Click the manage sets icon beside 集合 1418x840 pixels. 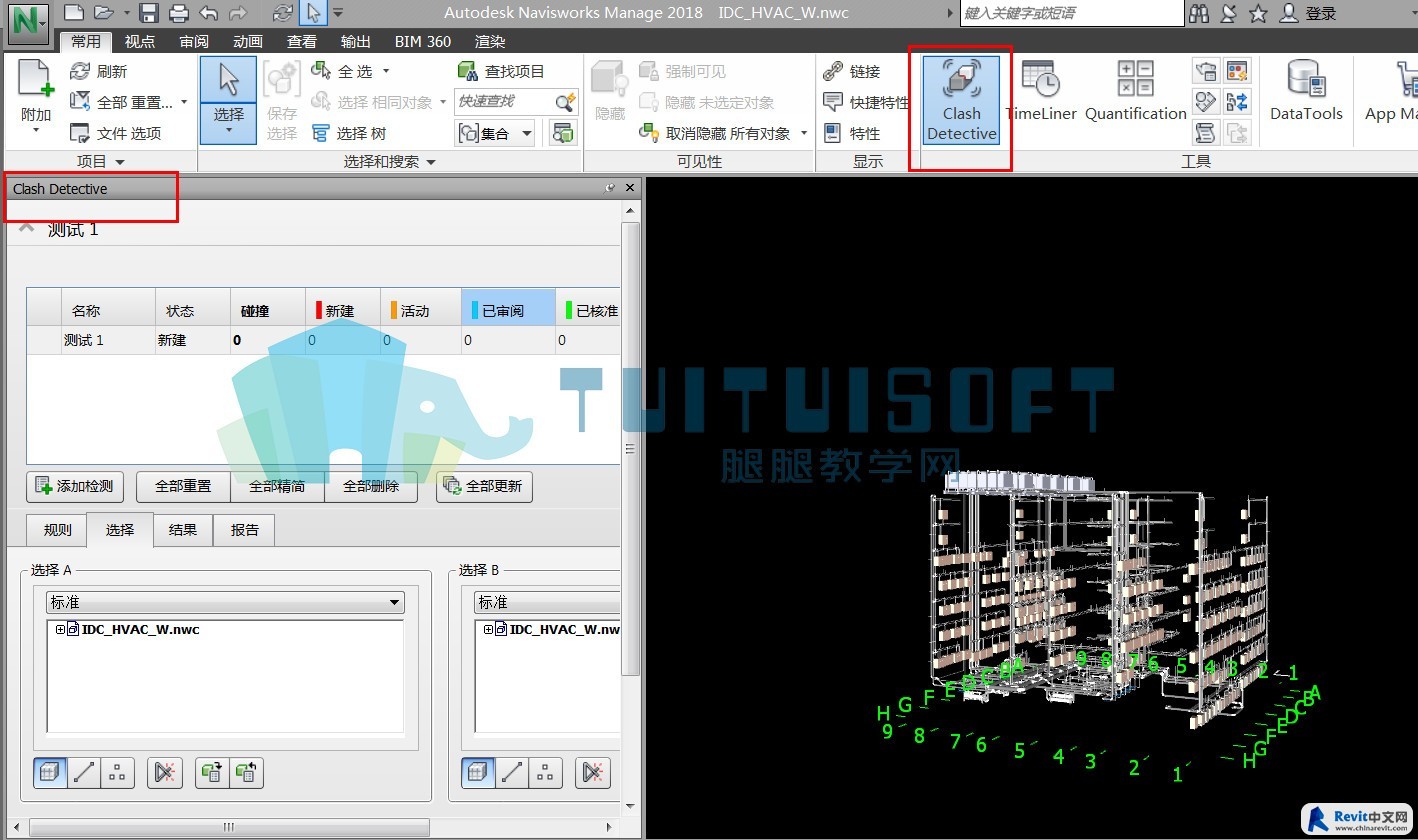[563, 133]
